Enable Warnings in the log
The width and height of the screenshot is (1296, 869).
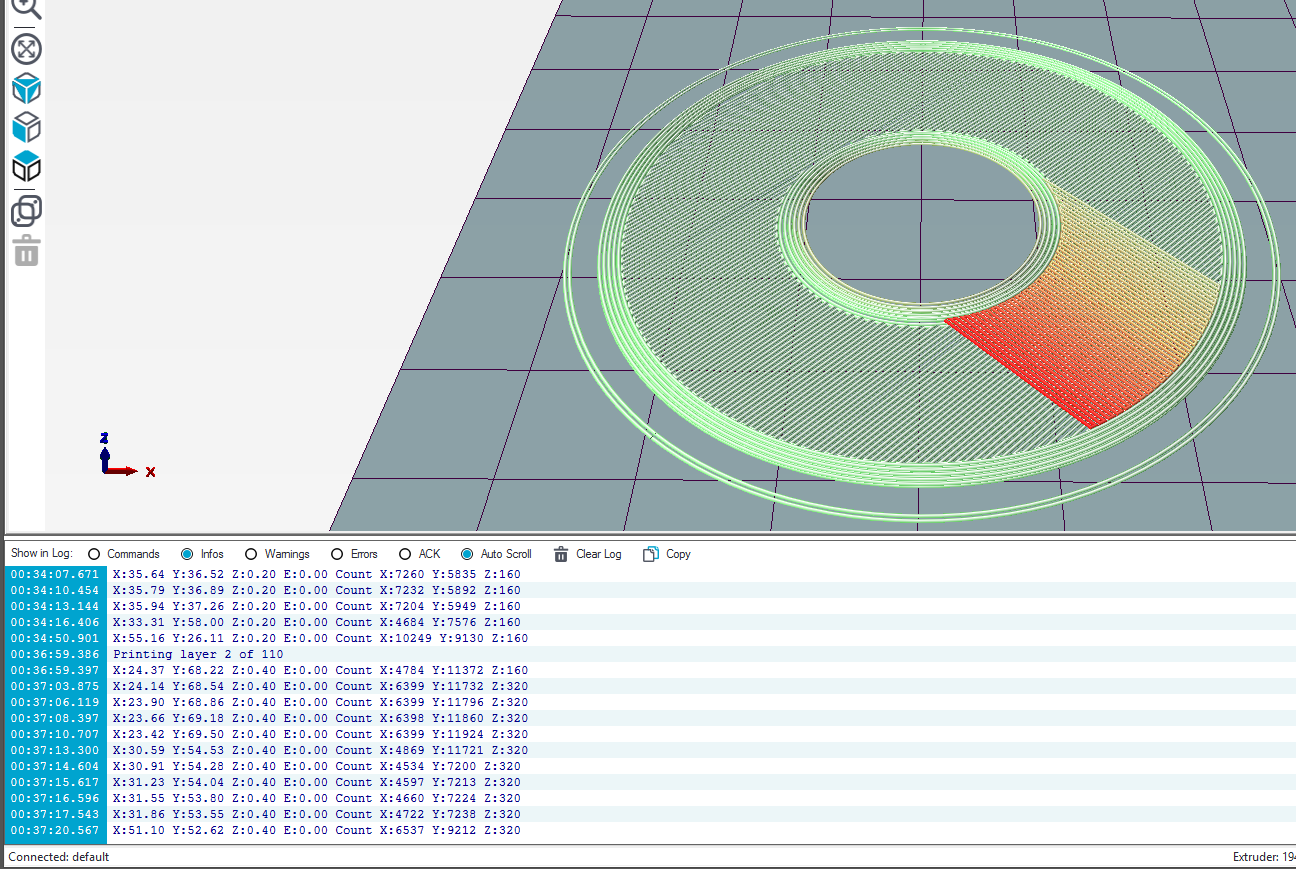(x=251, y=554)
